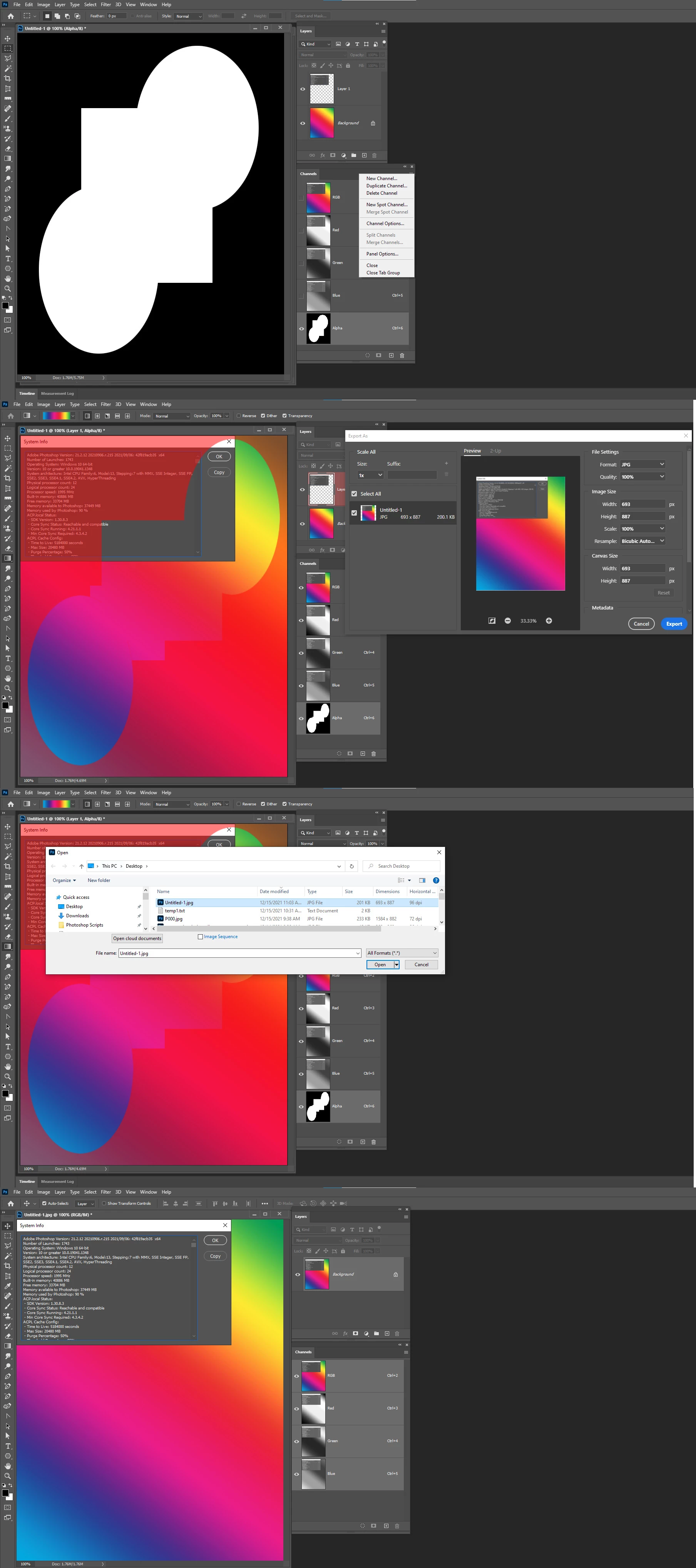696x1568 pixels.
Task: Click zoom-in plus icon in Export As preview
Action: tap(549, 620)
